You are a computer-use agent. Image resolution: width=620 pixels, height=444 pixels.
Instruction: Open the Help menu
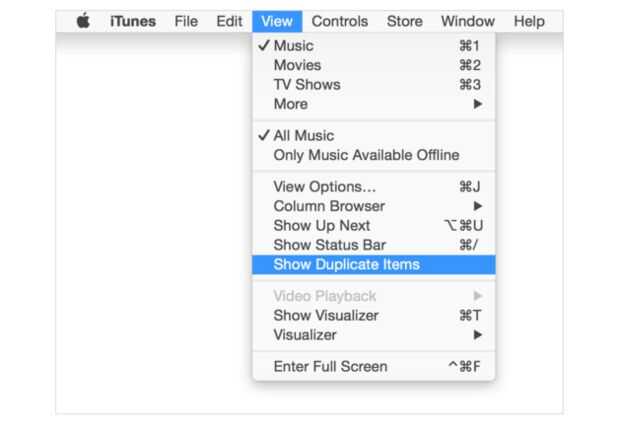coord(528,21)
